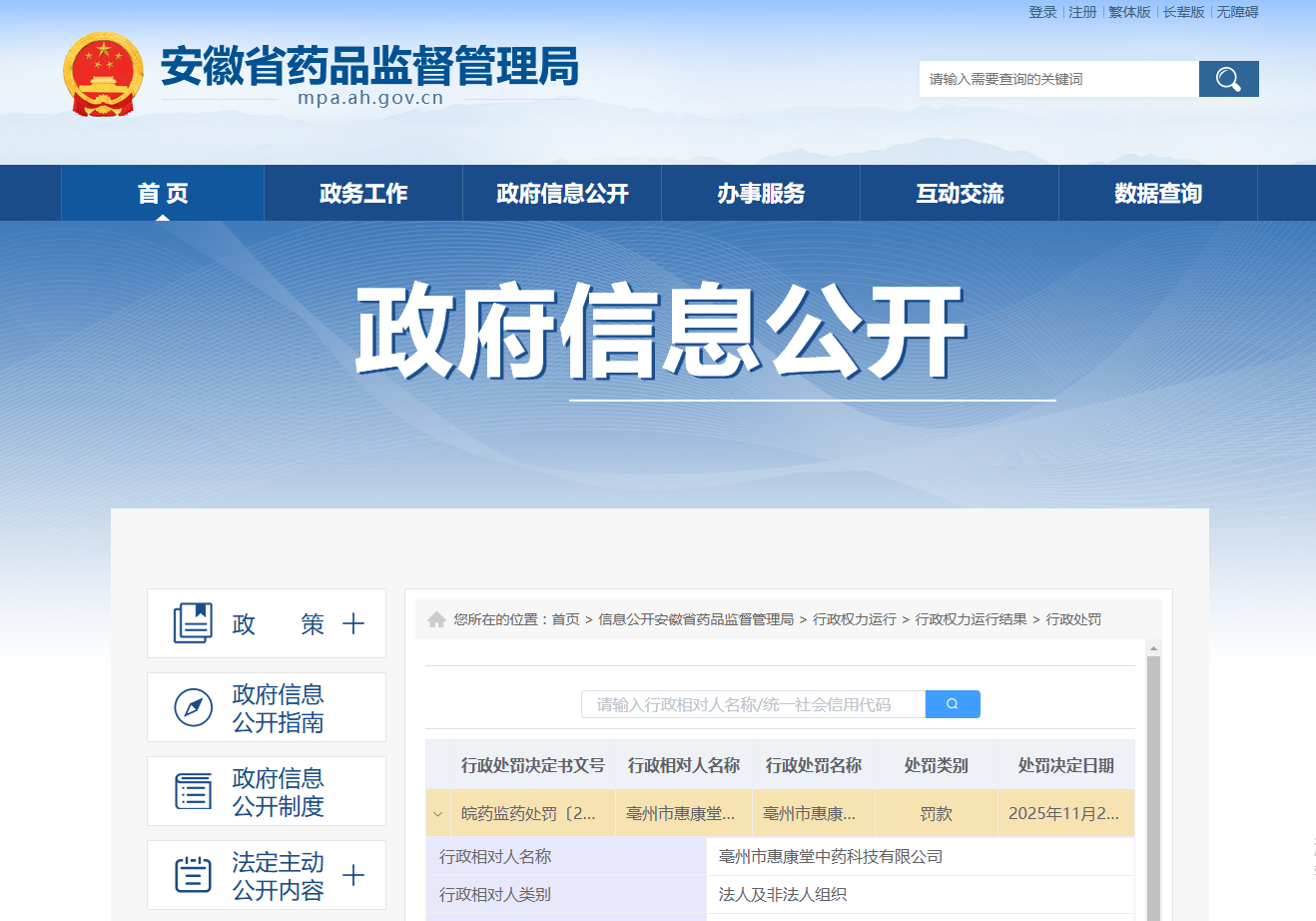Click the policy document icon in sidebar

click(193, 623)
